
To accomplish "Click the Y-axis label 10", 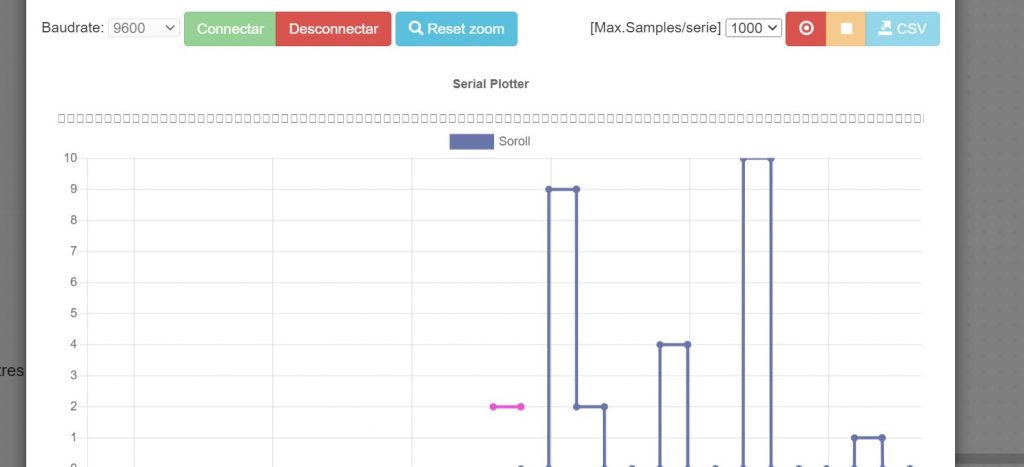I will tap(70, 158).
